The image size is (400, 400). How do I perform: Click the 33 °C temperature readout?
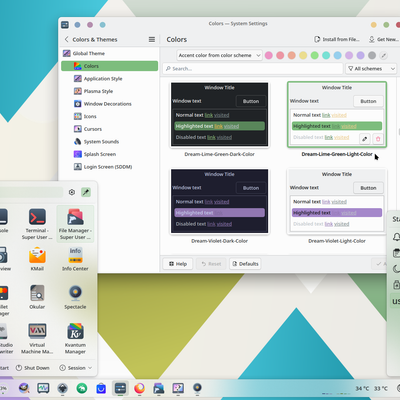click(381, 388)
